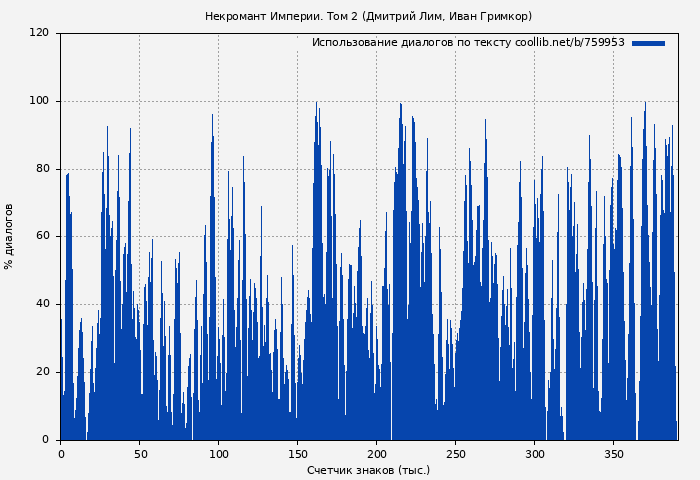
Task: Click the x-axis tick label 350
Action: [x=613, y=454]
